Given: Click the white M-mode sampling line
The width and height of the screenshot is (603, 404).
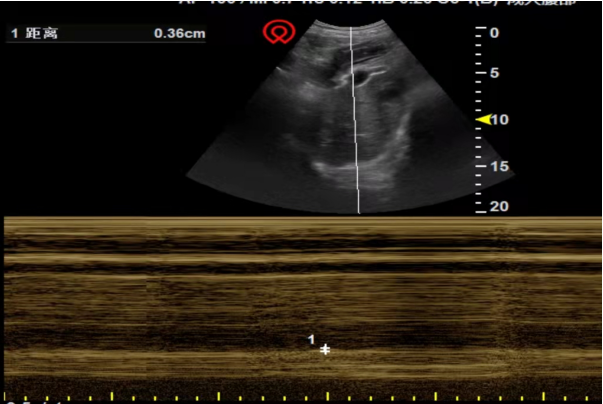Looking at the screenshot, I should (355, 120).
